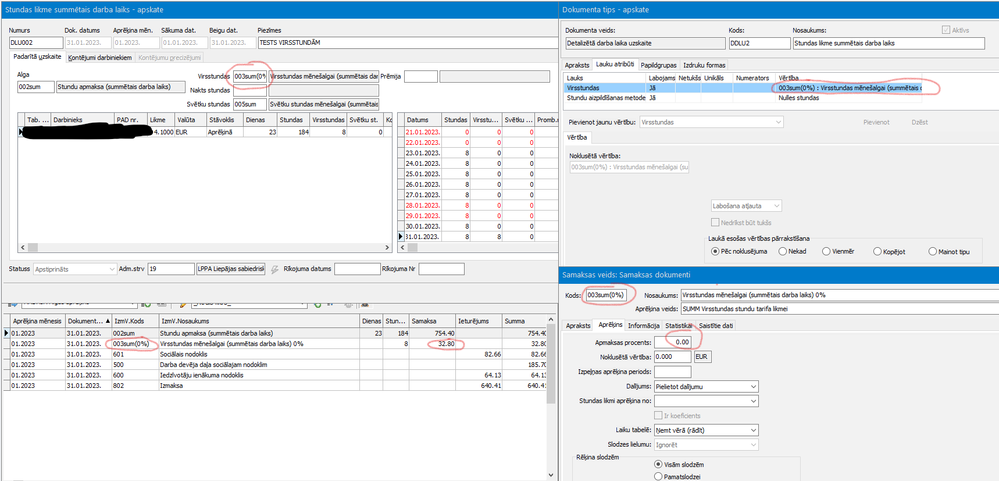
Task: Select 'Pamatslodzei' under Rēķina slodzēm
Action: (656, 476)
